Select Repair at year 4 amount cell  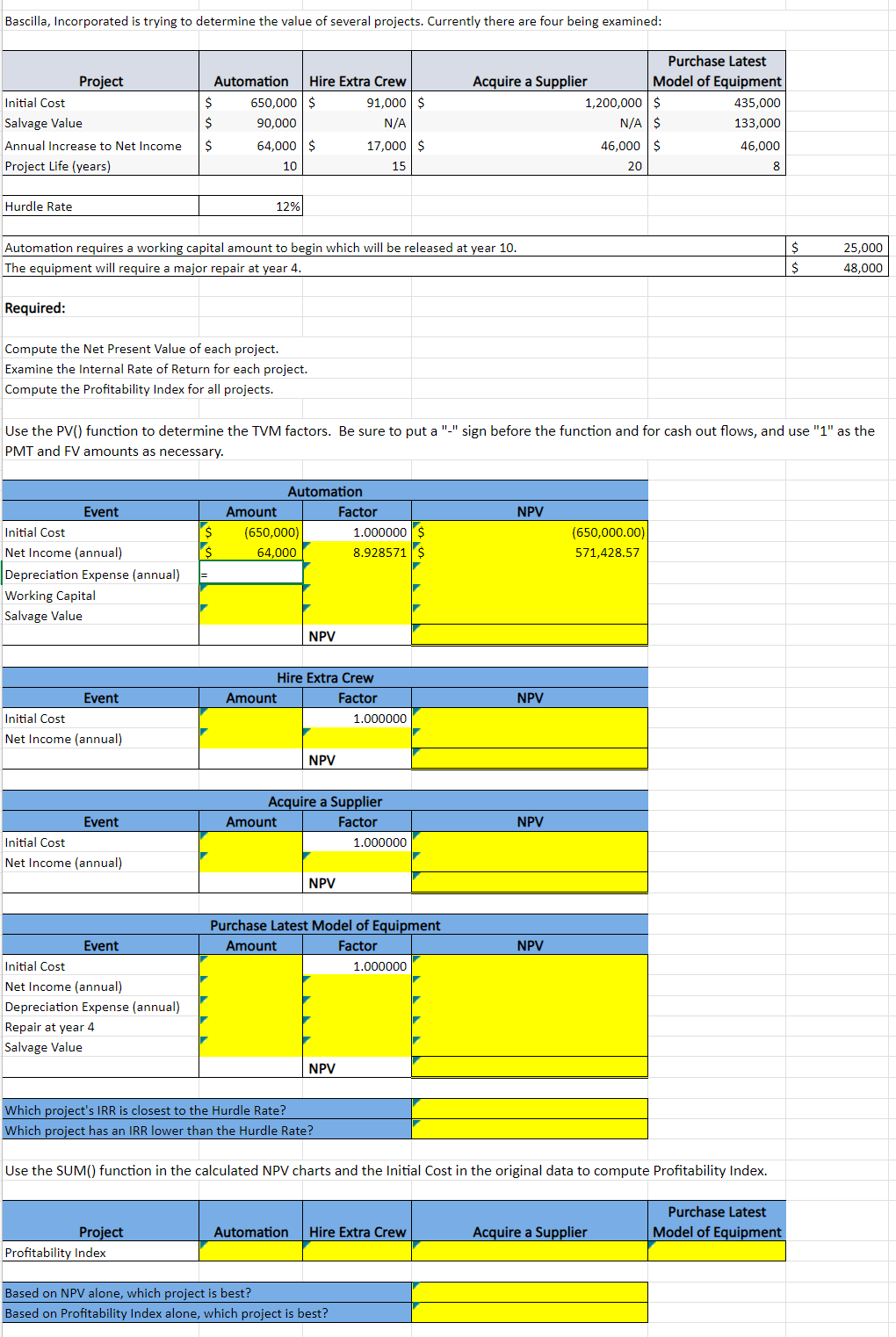tap(250, 1026)
